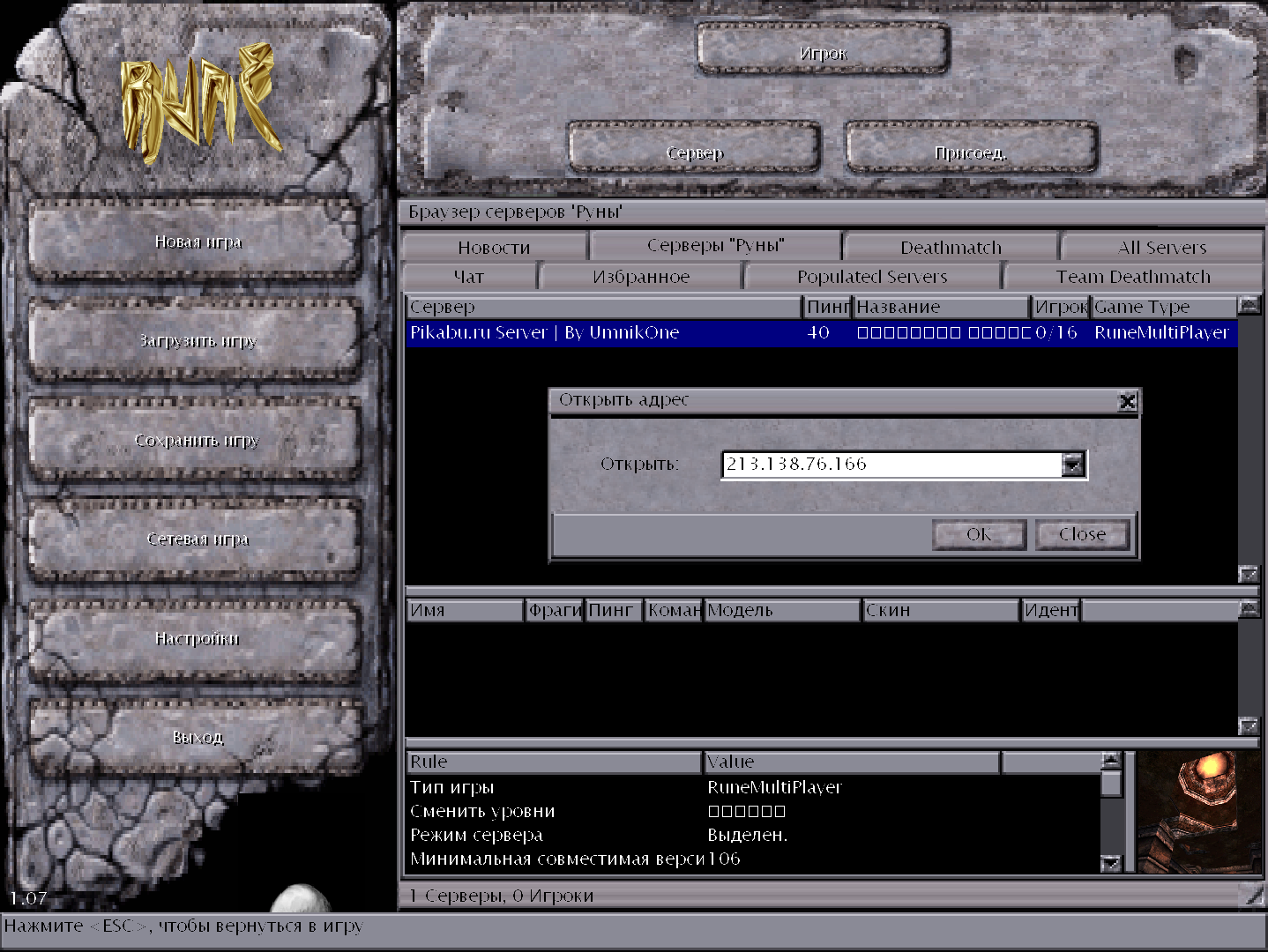
Task: Click the Rule column header
Action: pos(554,762)
